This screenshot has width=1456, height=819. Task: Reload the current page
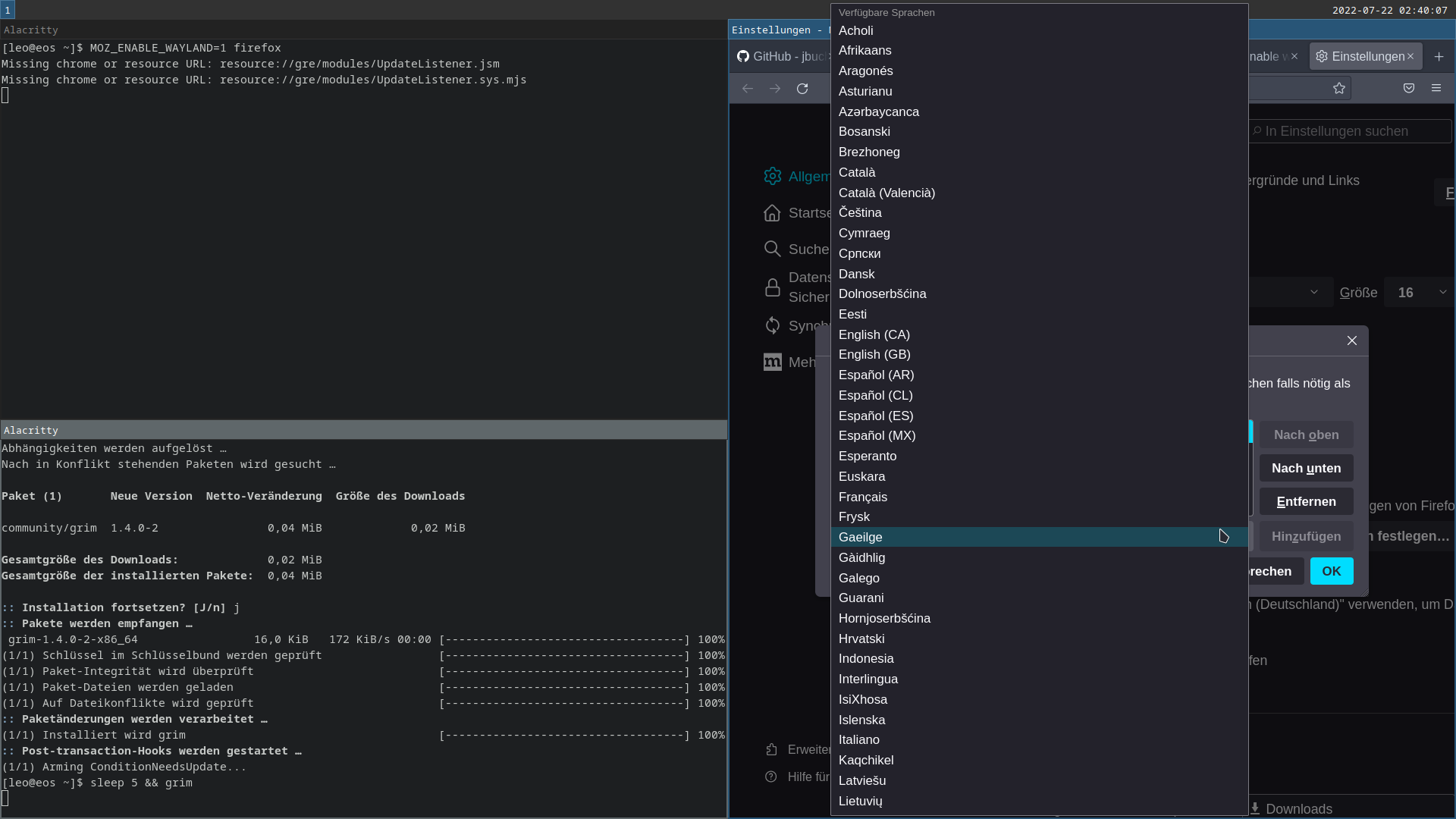coord(802,88)
